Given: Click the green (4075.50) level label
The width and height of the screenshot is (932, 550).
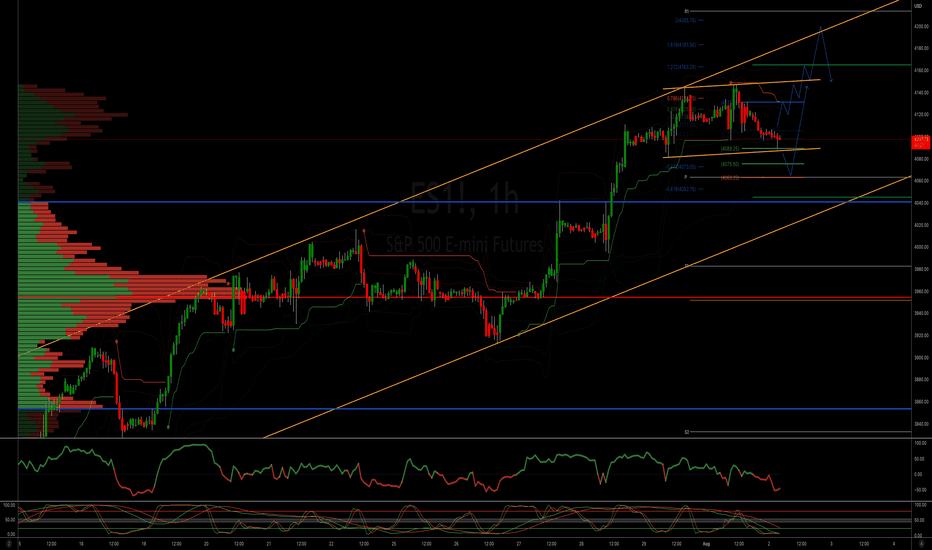Looking at the screenshot, I should tap(730, 164).
